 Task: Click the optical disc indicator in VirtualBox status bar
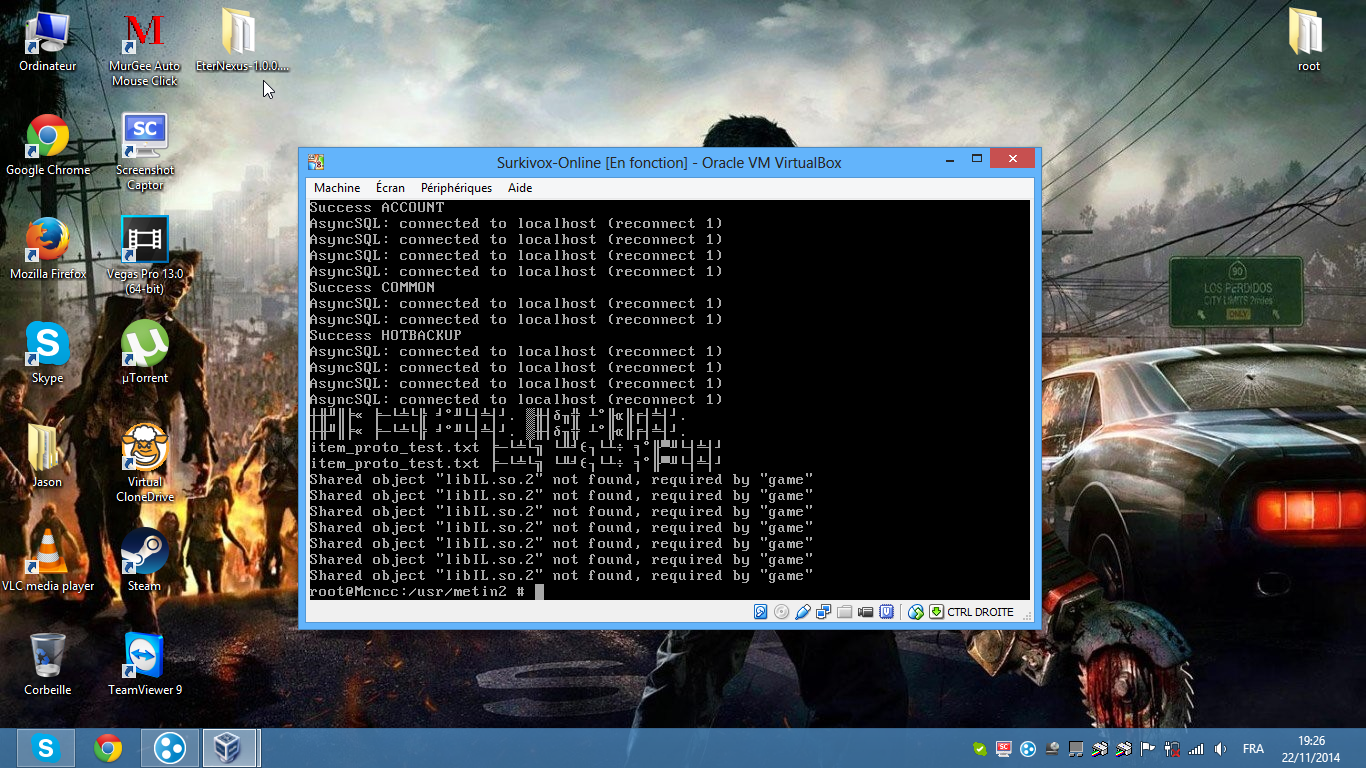[781, 612]
